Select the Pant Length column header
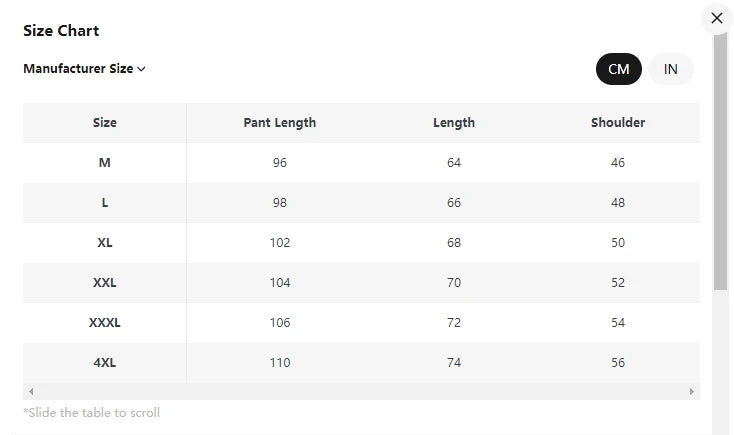Screen dimensions: 734x435 [279, 123]
